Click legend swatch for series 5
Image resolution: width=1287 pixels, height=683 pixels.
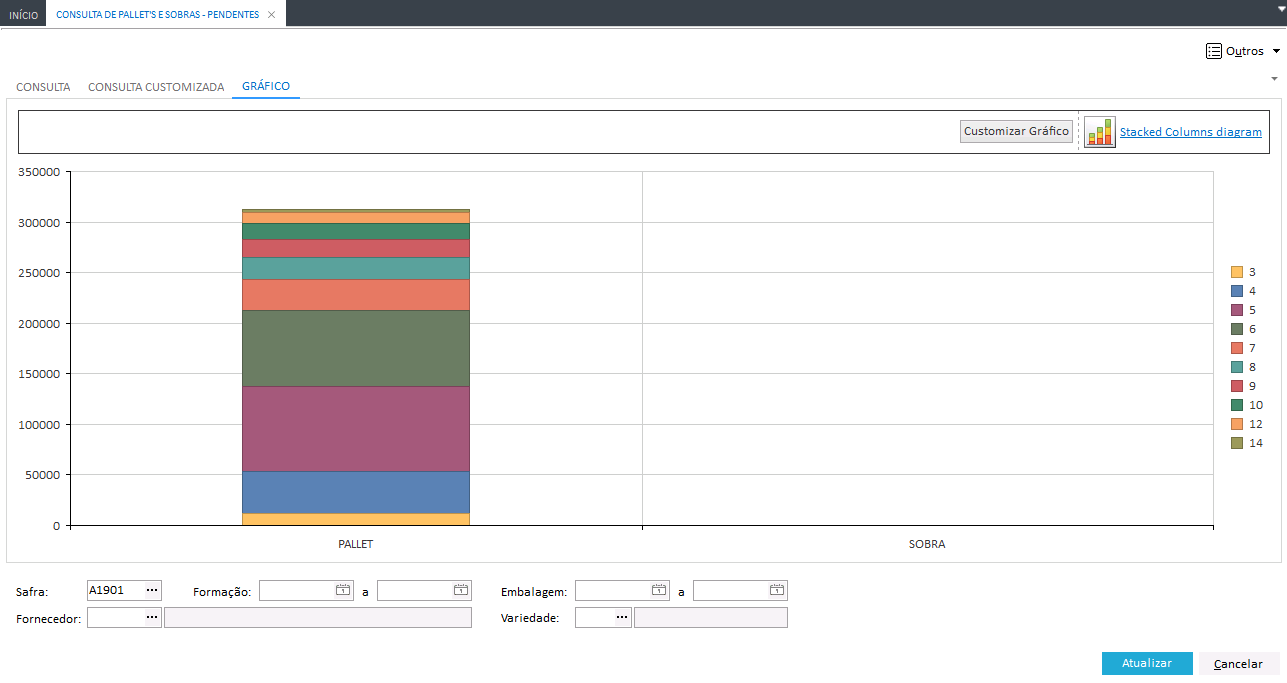tap(1237, 310)
